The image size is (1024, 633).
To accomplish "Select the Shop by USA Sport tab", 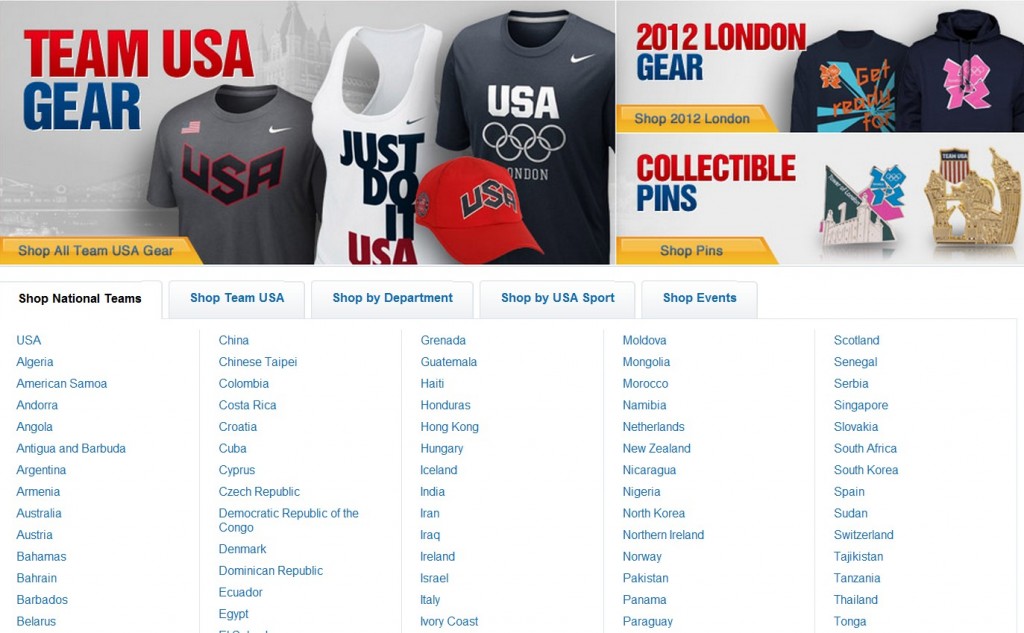I will [x=558, y=299].
